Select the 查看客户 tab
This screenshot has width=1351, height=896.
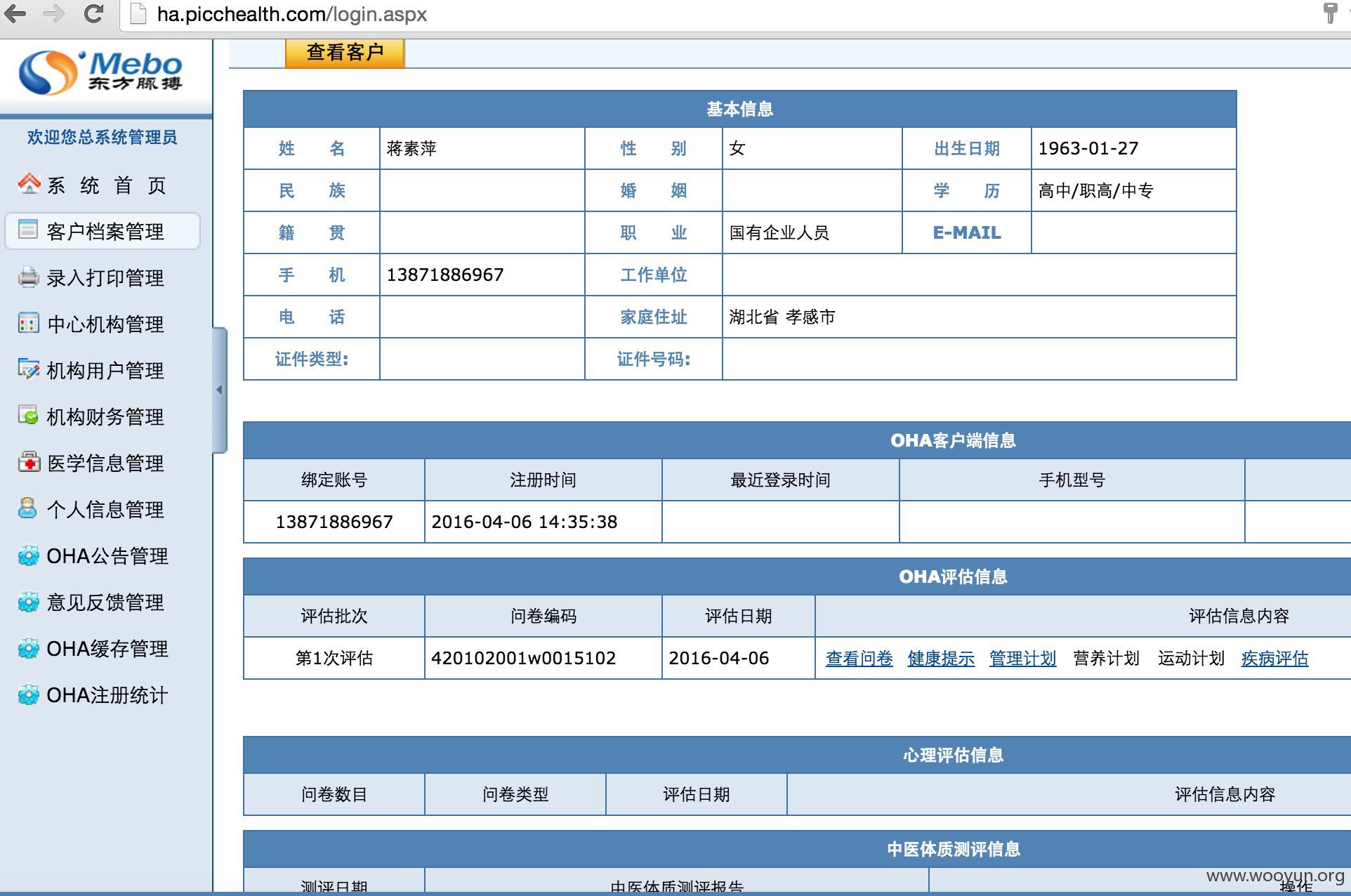pyautogui.click(x=345, y=52)
